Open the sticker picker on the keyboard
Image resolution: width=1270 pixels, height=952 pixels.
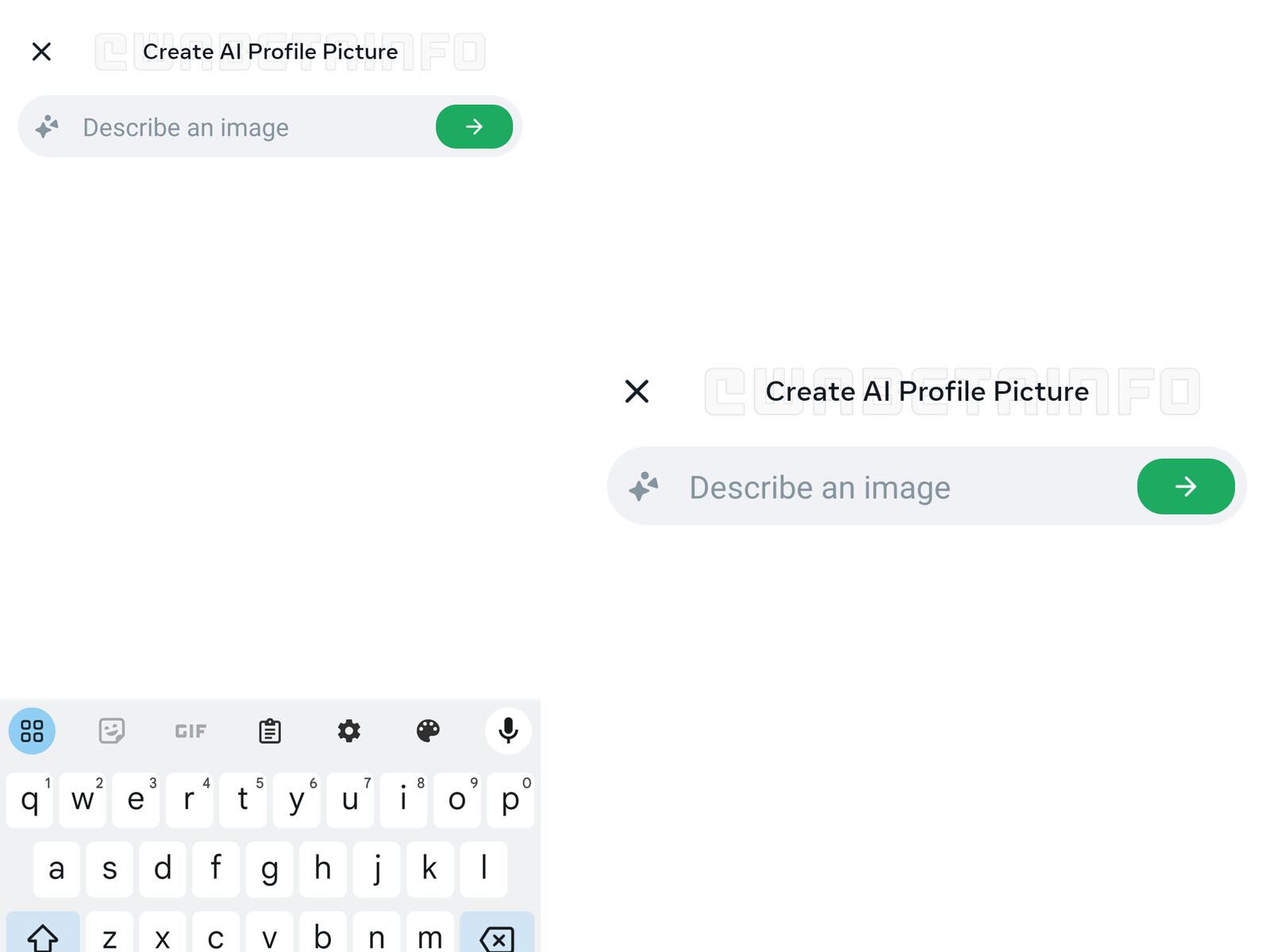point(111,731)
